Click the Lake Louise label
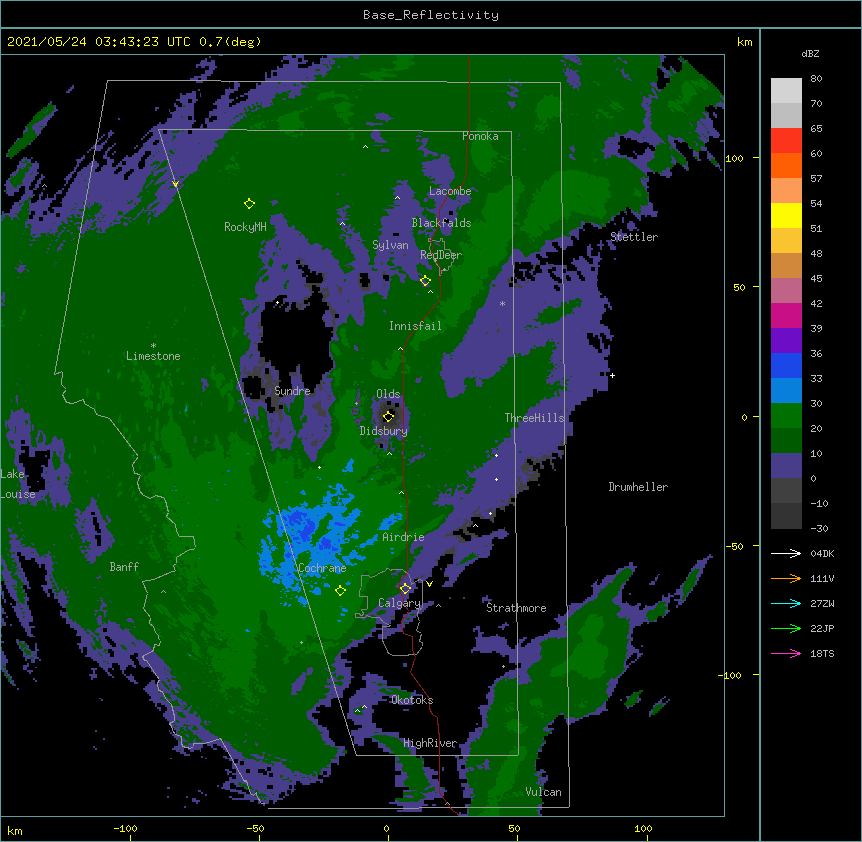 [x=18, y=484]
